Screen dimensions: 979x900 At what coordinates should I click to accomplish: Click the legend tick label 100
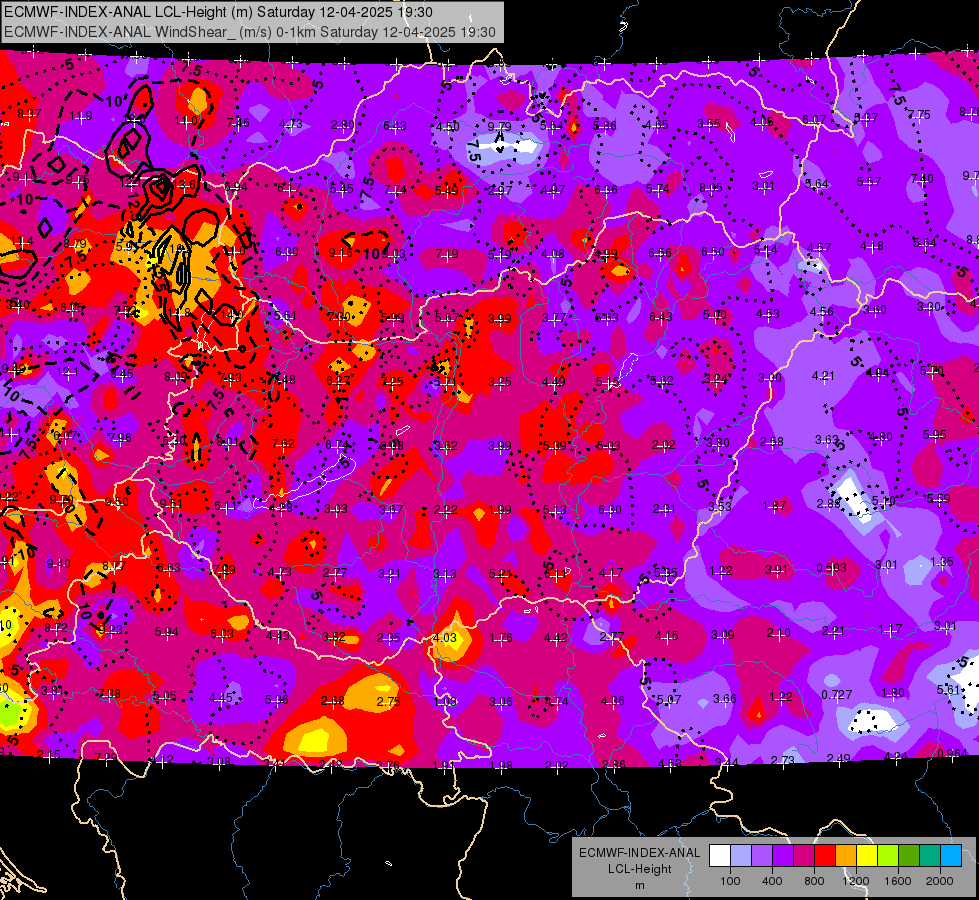point(730,881)
